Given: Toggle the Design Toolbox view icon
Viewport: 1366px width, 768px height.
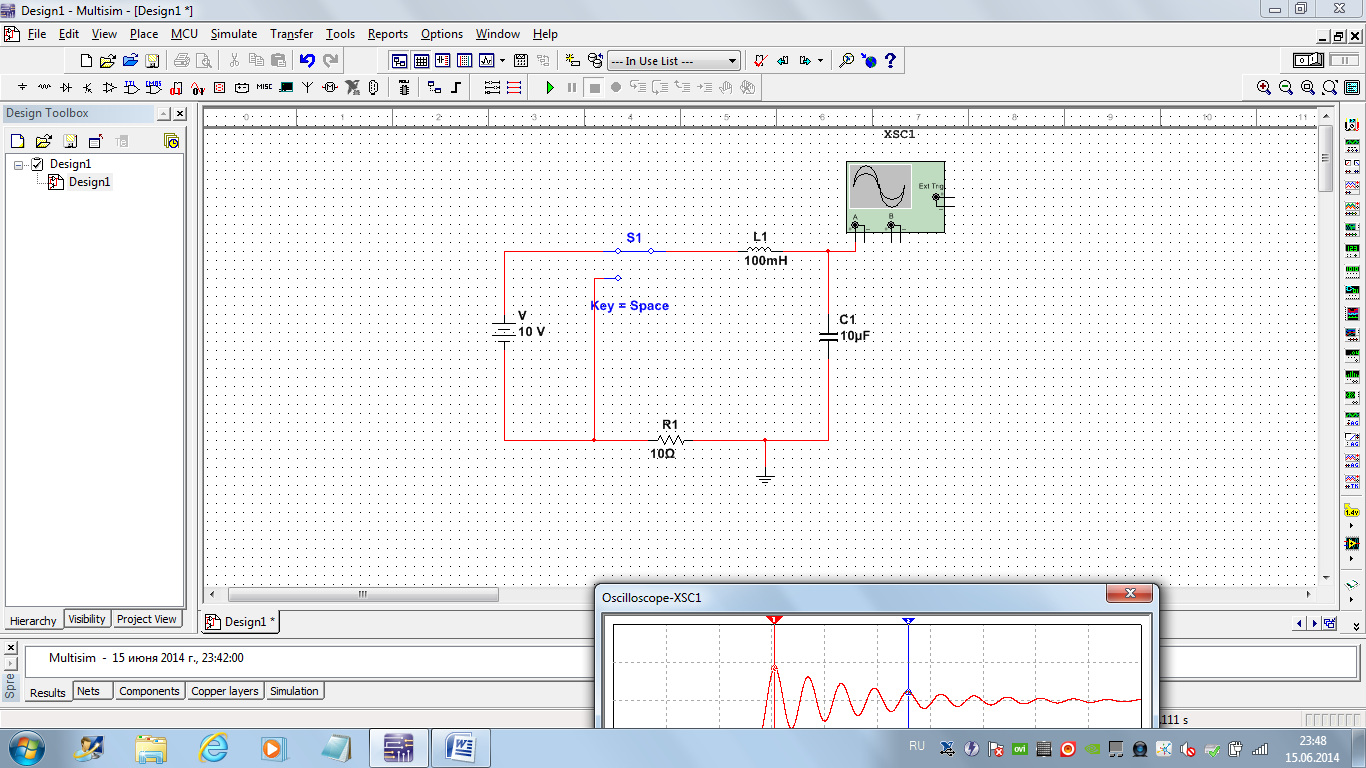Looking at the screenshot, I should pos(399,61).
